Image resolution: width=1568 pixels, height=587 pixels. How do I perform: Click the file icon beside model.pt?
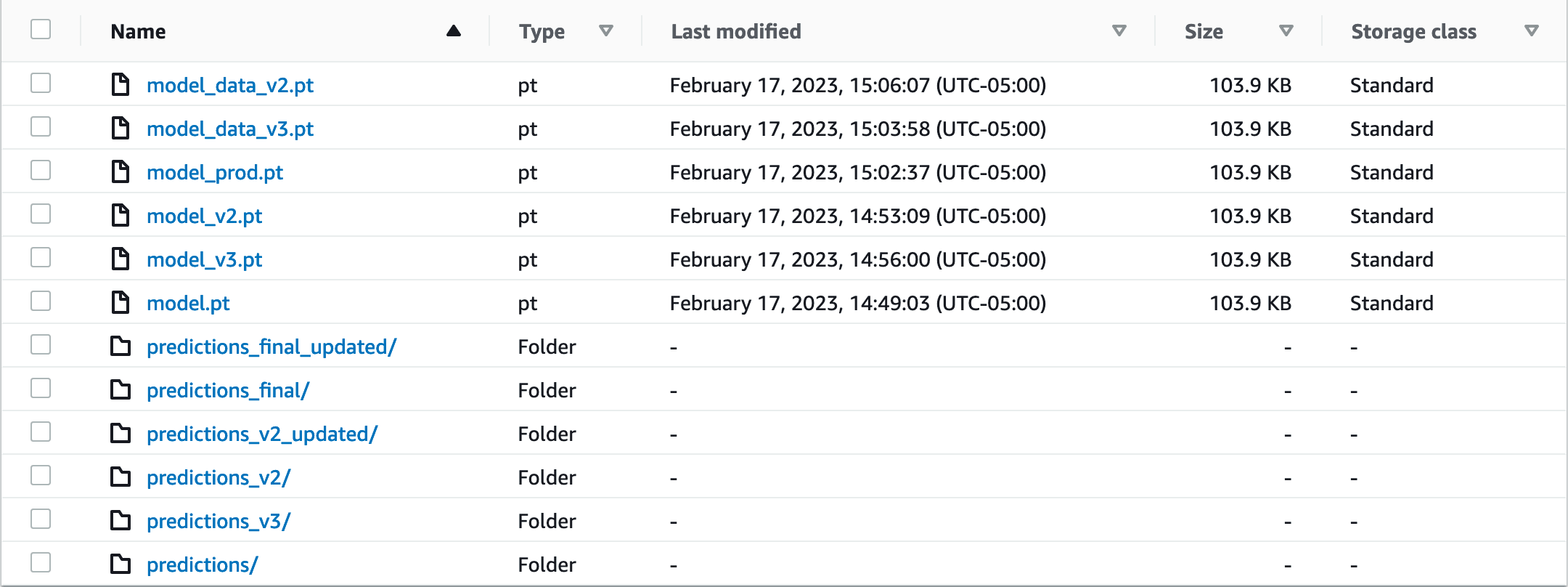tap(120, 302)
